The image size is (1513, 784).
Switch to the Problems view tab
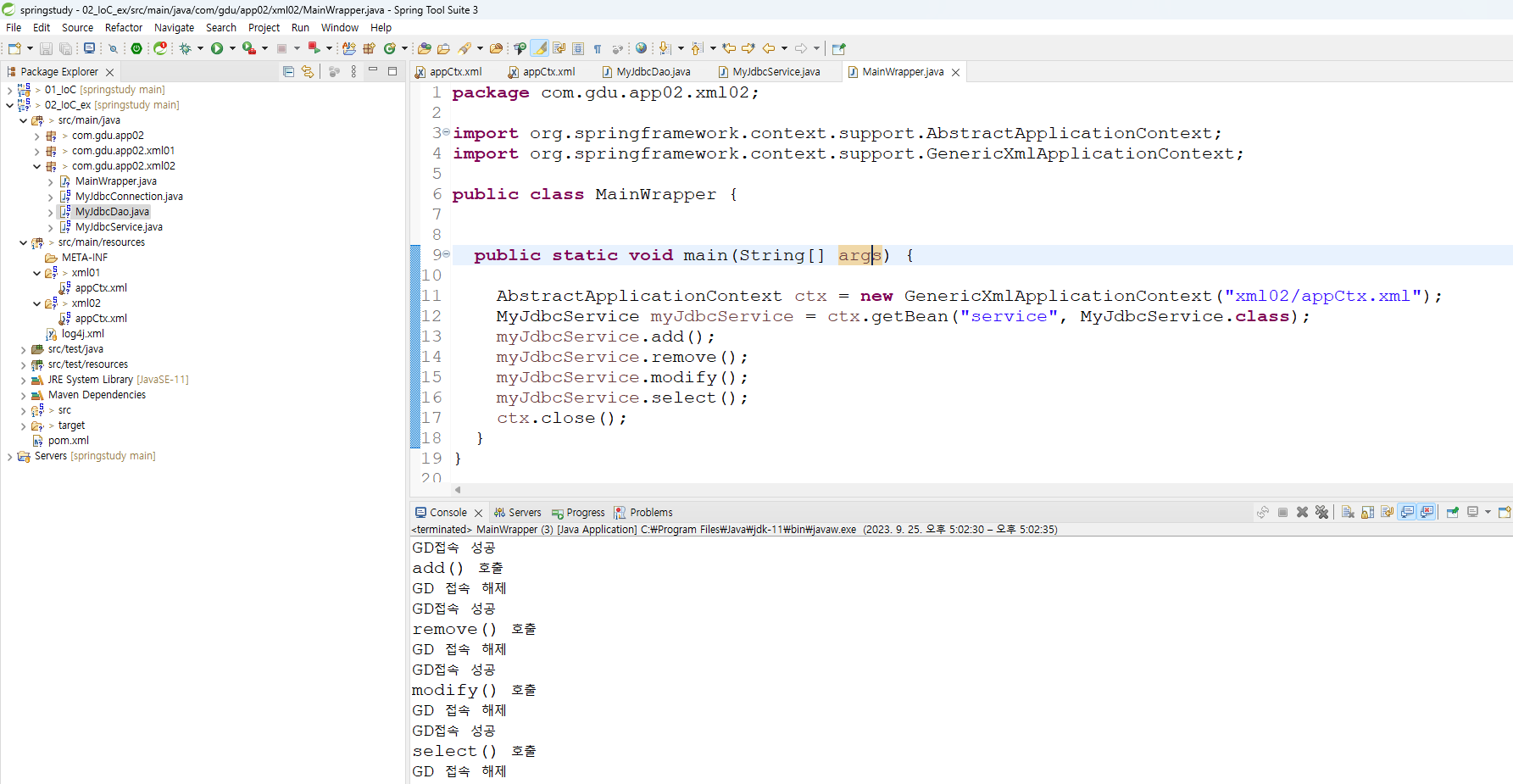click(643, 513)
